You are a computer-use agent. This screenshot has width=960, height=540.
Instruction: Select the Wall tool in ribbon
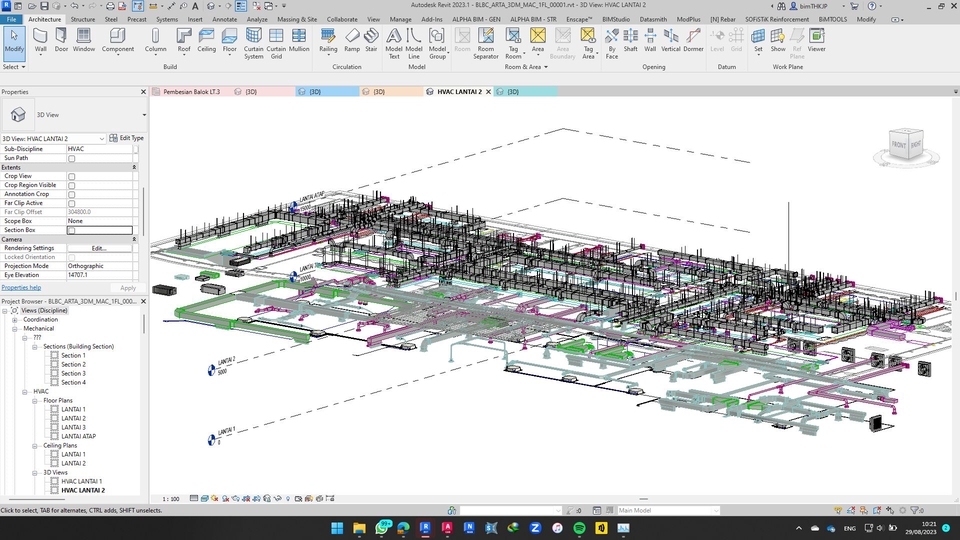[x=41, y=40]
